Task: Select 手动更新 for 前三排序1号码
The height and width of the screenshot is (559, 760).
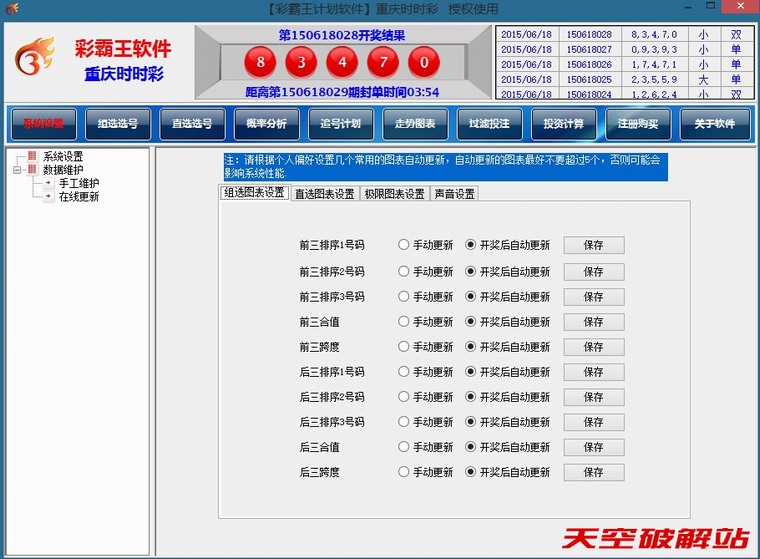Action: click(404, 245)
